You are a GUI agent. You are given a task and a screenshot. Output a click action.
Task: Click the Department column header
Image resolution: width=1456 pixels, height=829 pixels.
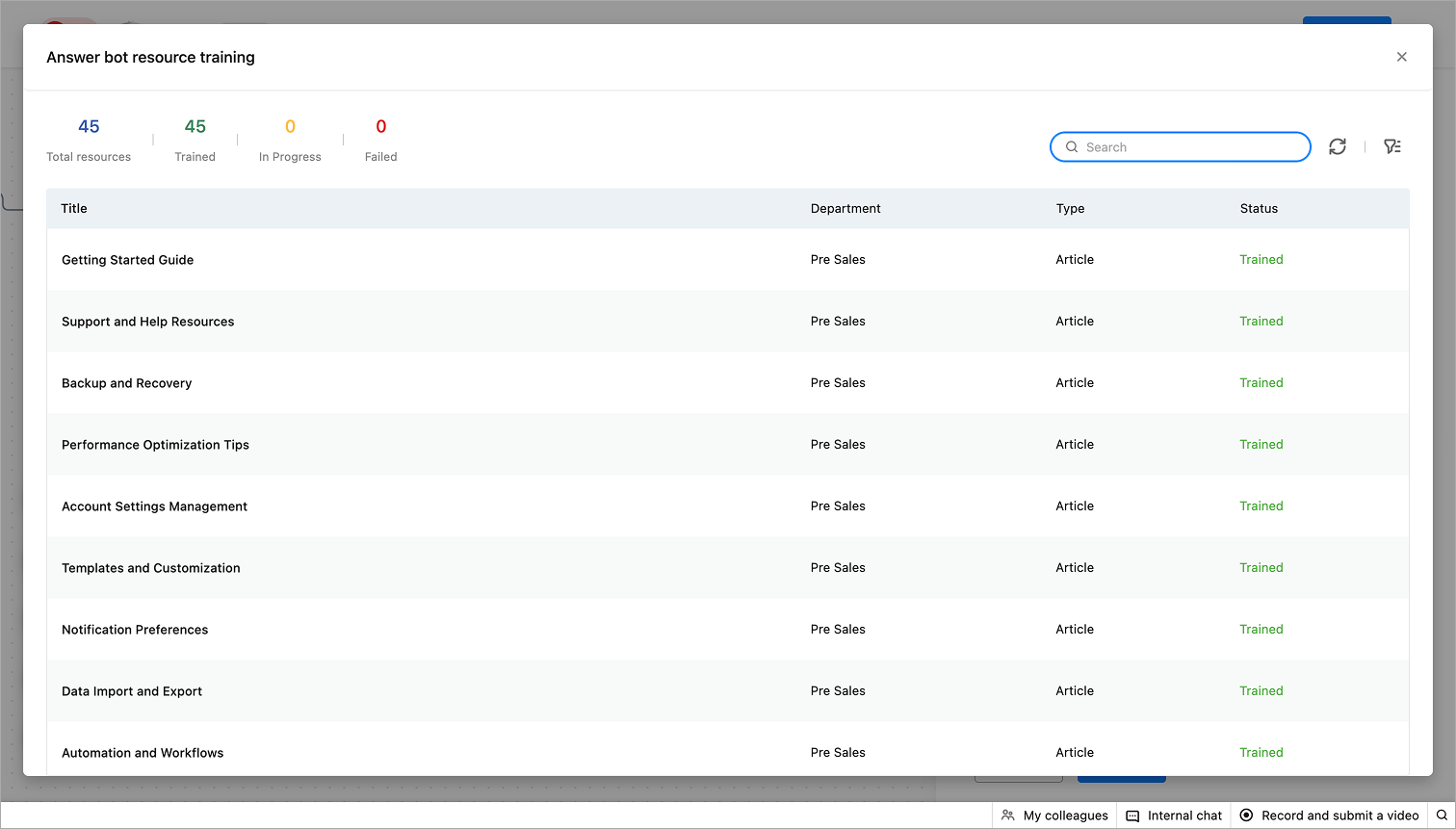tap(845, 209)
